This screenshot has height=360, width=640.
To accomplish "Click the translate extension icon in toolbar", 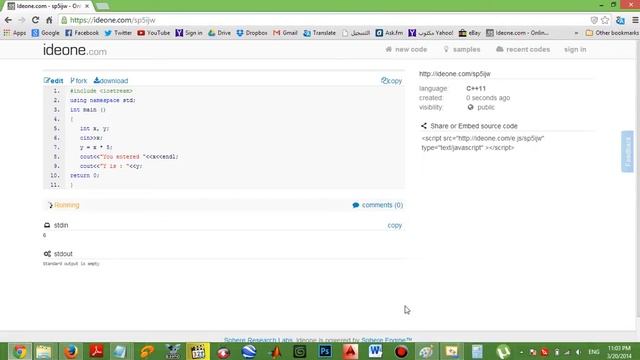I will click(620, 20).
